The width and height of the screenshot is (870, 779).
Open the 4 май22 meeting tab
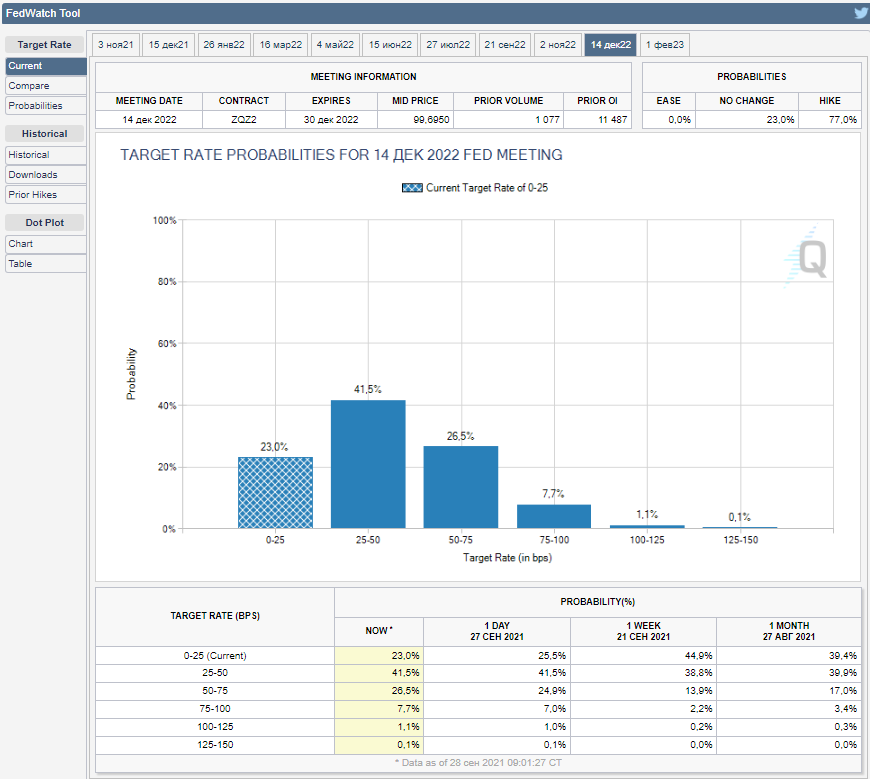pyautogui.click(x=335, y=45)
